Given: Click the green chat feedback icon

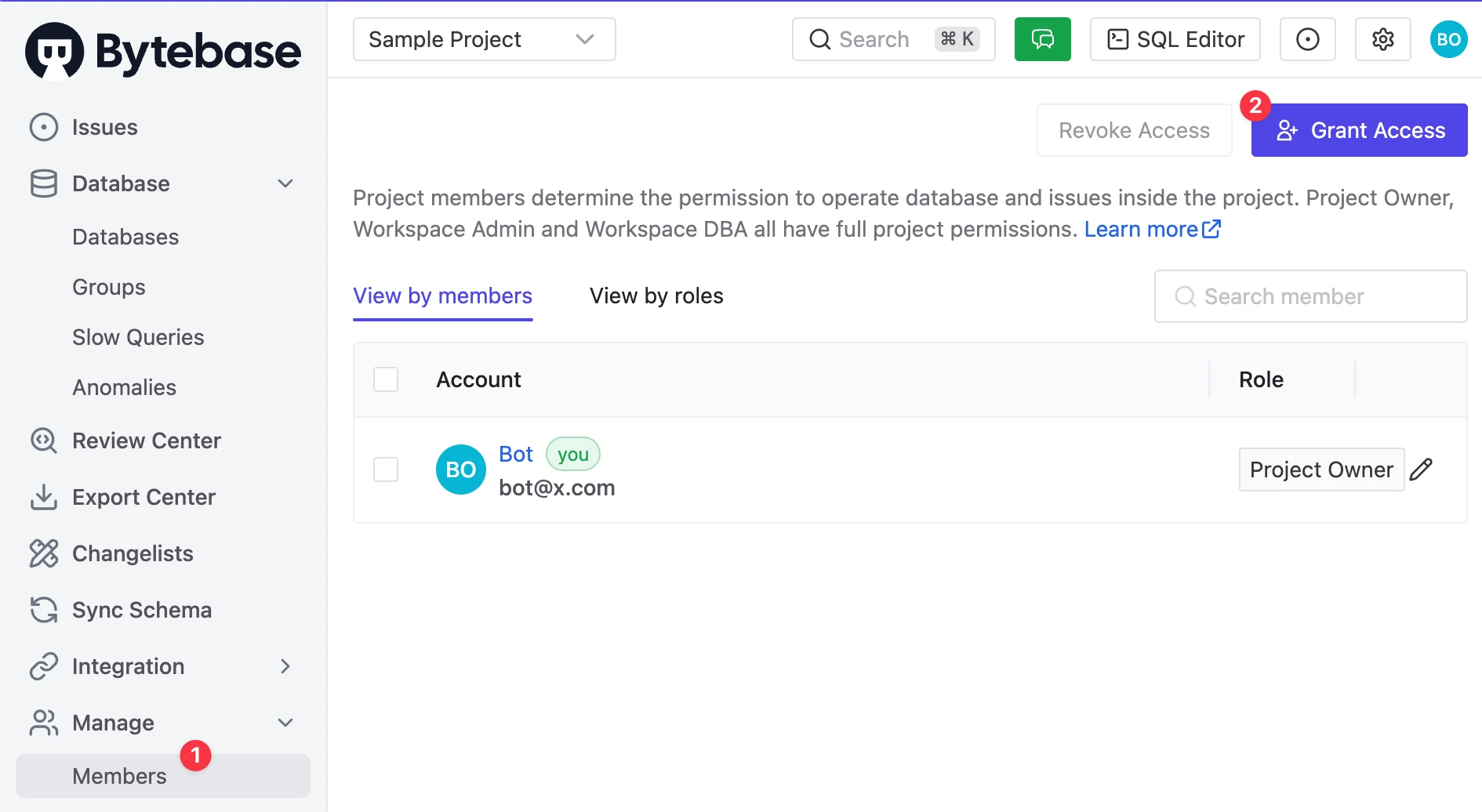Looking at the screenshot, I should (x=1042, y=39).
